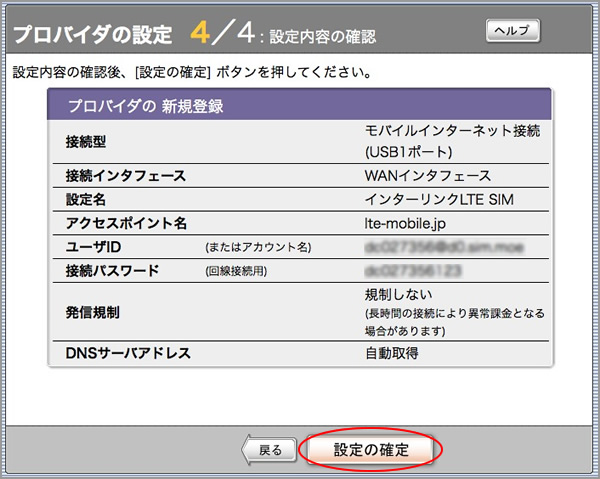Click the 接続パスワード row label
The height and width of the screenshot is (479, 600).
pyautogui.click(x=111, y=270)
